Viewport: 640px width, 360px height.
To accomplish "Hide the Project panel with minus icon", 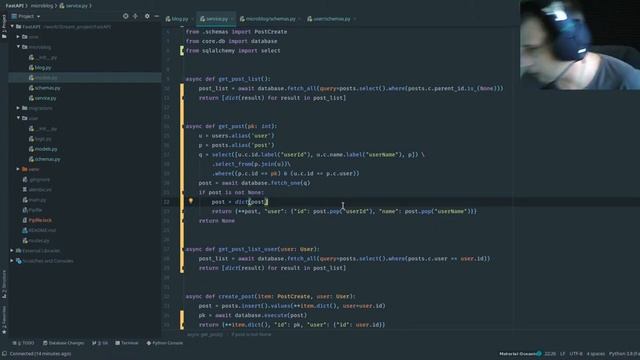I will point(156,16).
